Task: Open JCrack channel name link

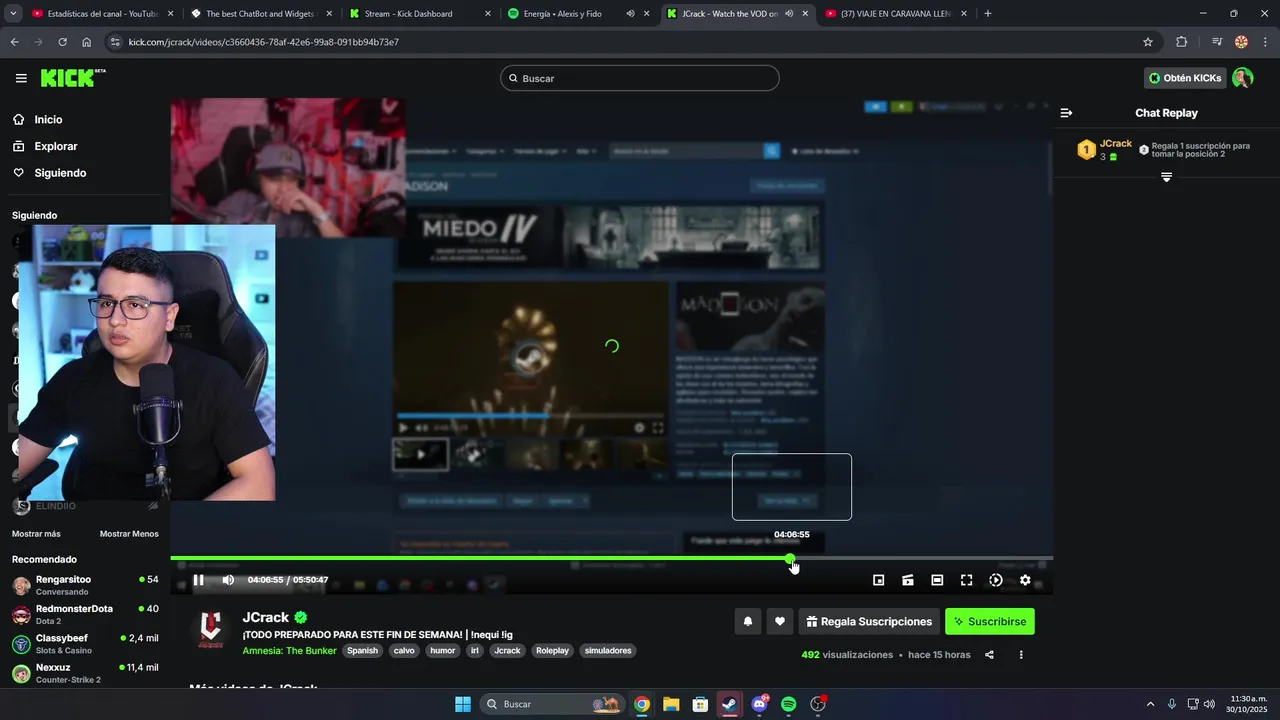Action: coord(265,617)
